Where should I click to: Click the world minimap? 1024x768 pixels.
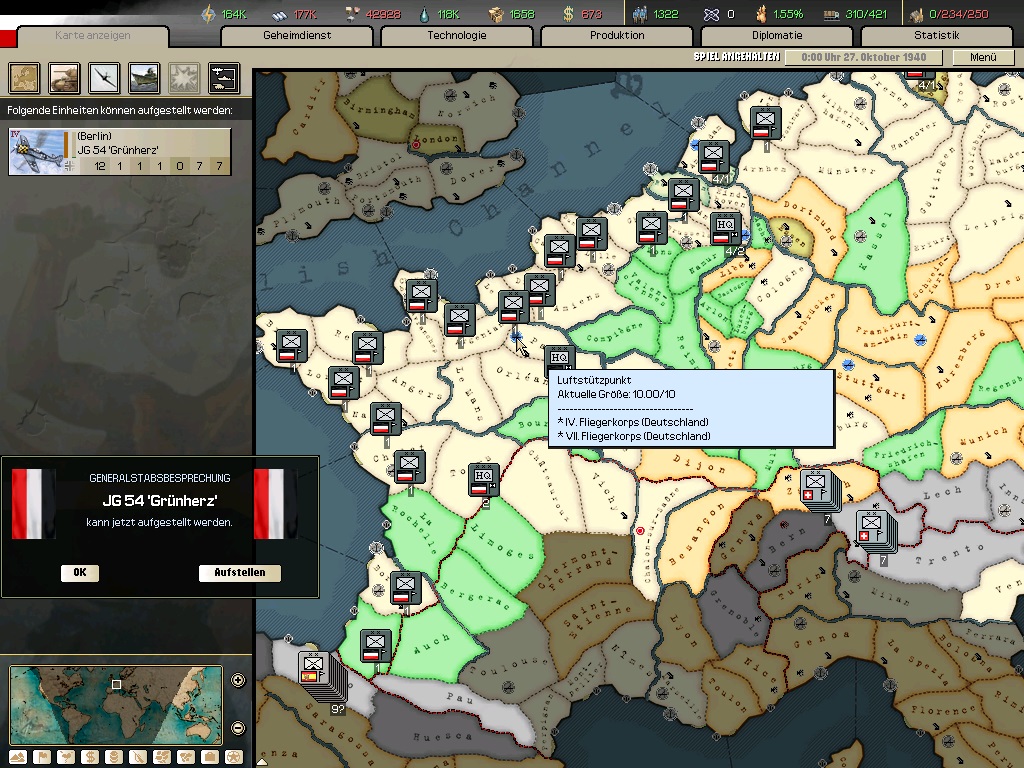pos(115,703)
